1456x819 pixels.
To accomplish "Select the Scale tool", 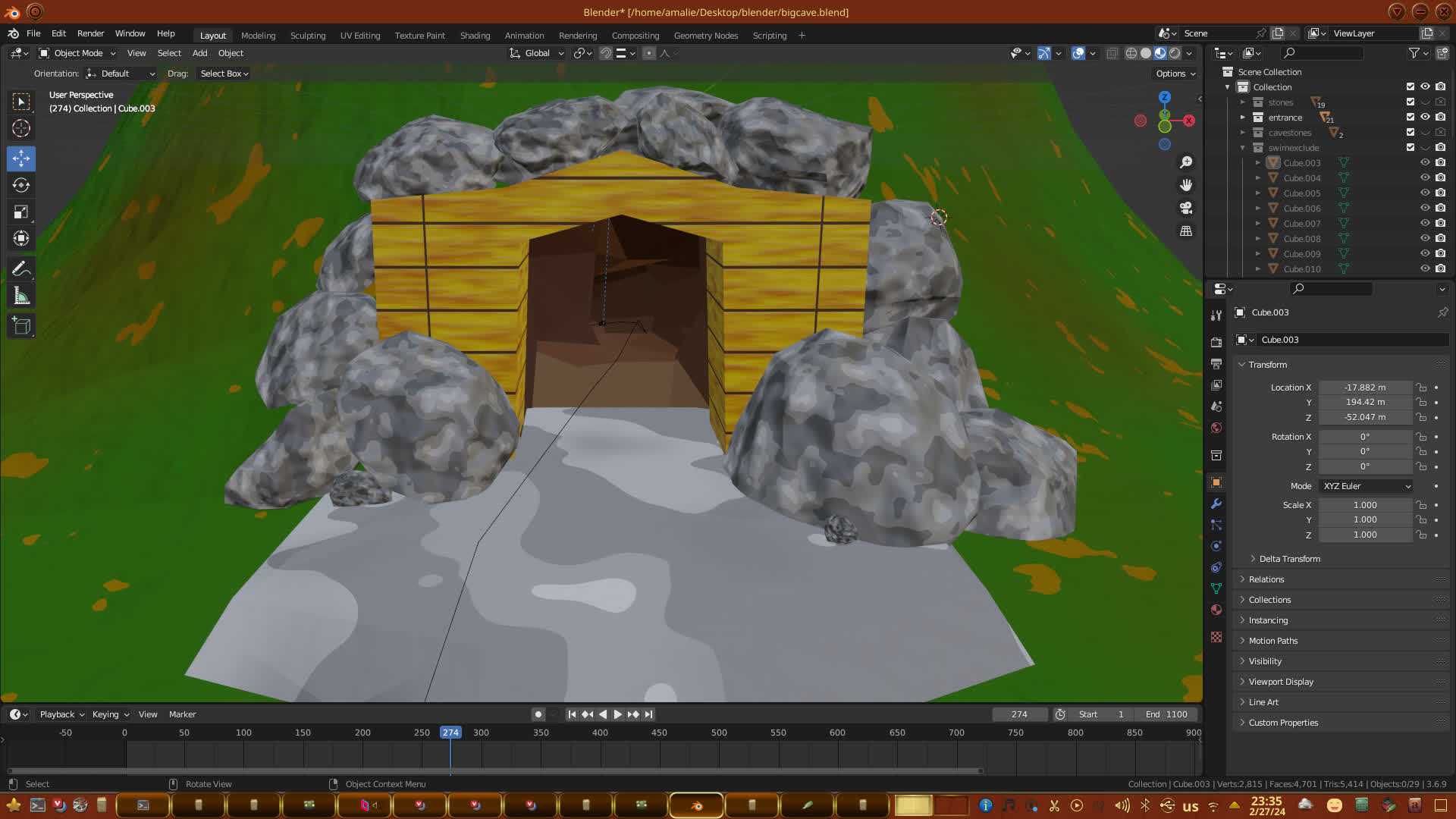I will [21, 212].
